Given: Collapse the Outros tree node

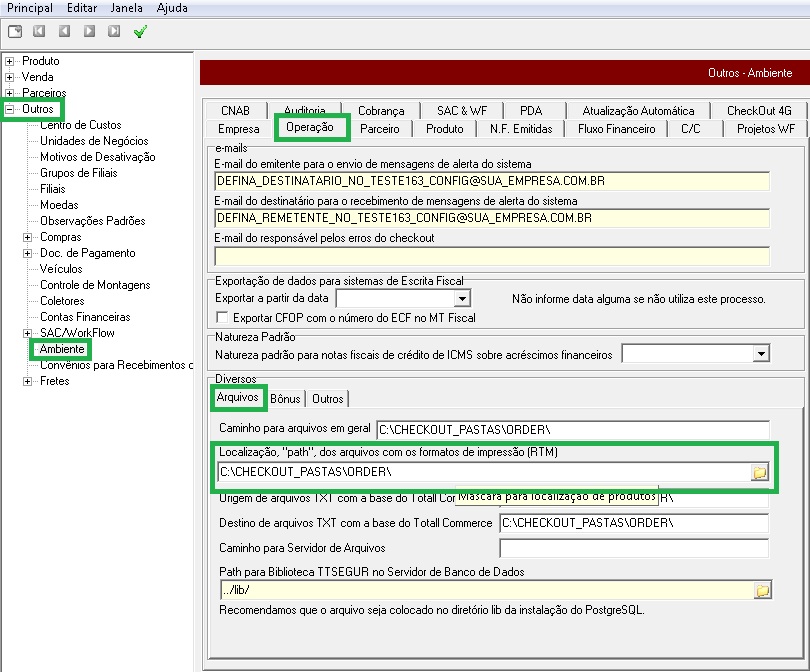Looking at the screenshot, I should pos(9,110).
